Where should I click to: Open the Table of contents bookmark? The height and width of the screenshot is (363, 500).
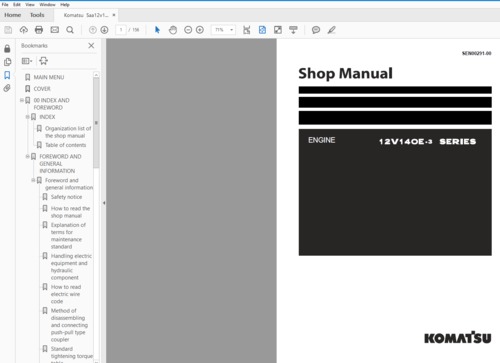[x=65, y=145]
